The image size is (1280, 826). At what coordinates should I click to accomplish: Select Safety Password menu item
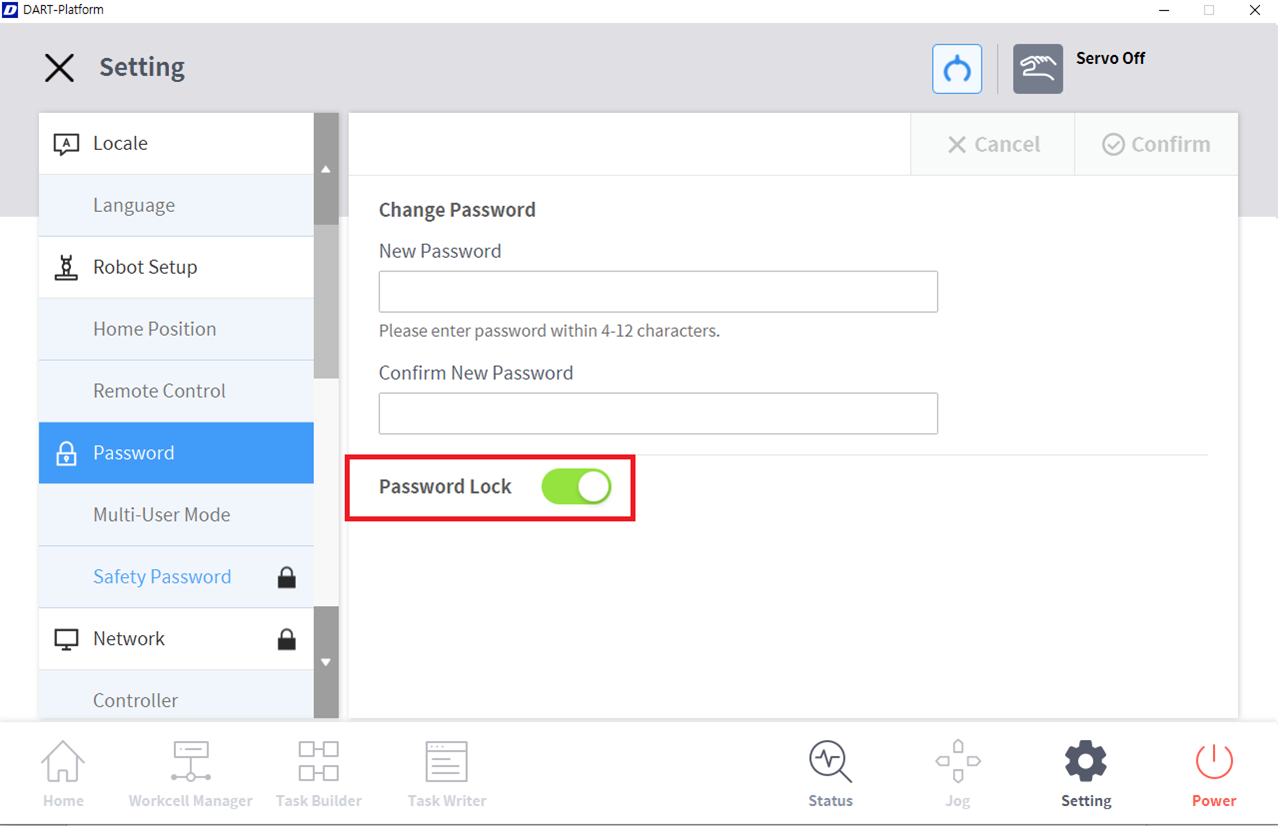click(x=162, y=577)
